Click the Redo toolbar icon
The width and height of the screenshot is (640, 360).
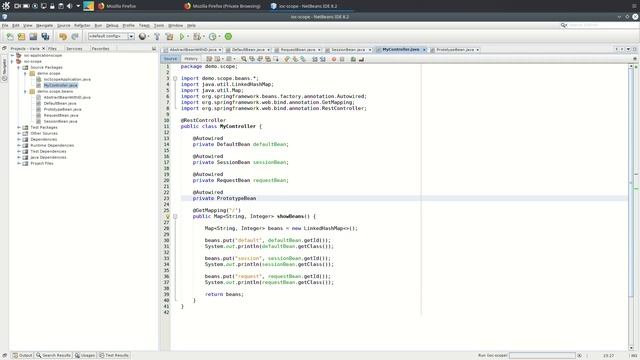coord(75,37)
